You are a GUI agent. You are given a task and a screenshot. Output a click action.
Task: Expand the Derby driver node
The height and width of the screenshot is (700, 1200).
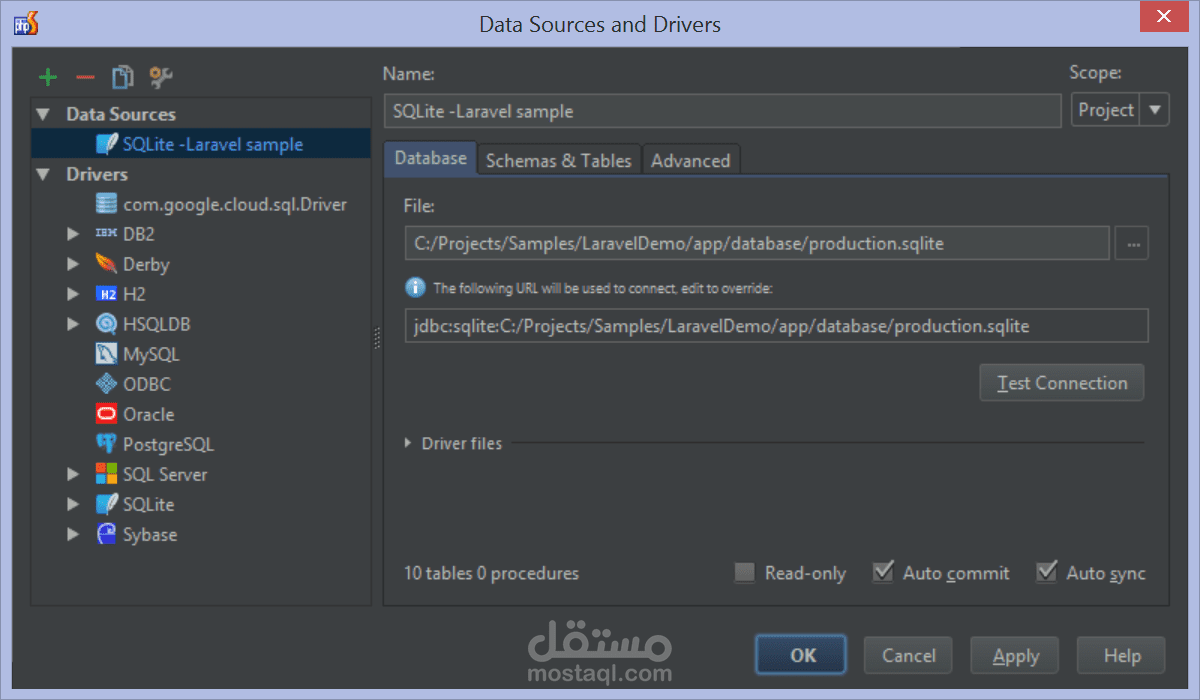point(73,264)
